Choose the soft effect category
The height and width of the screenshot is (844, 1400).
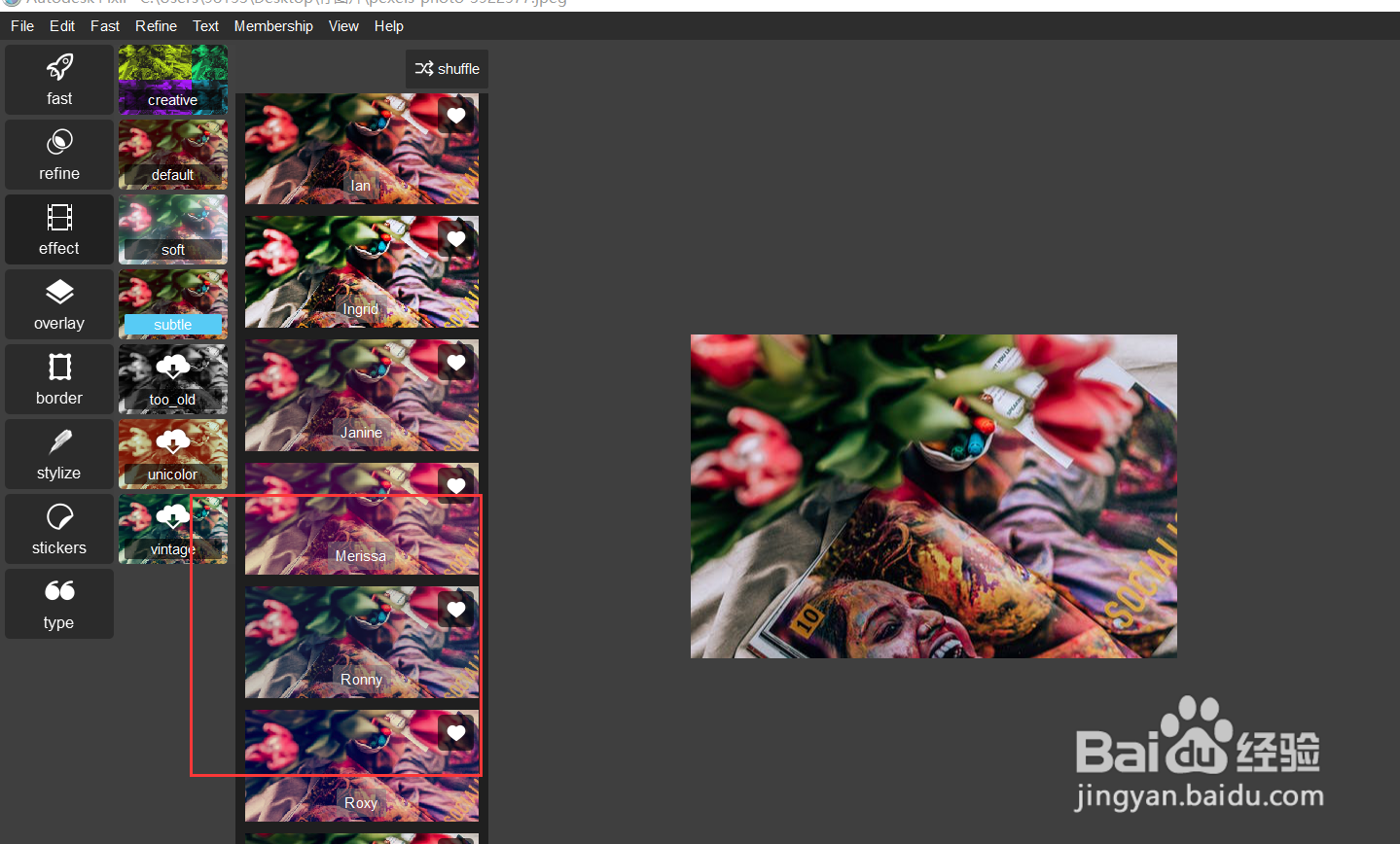[173, 229]
